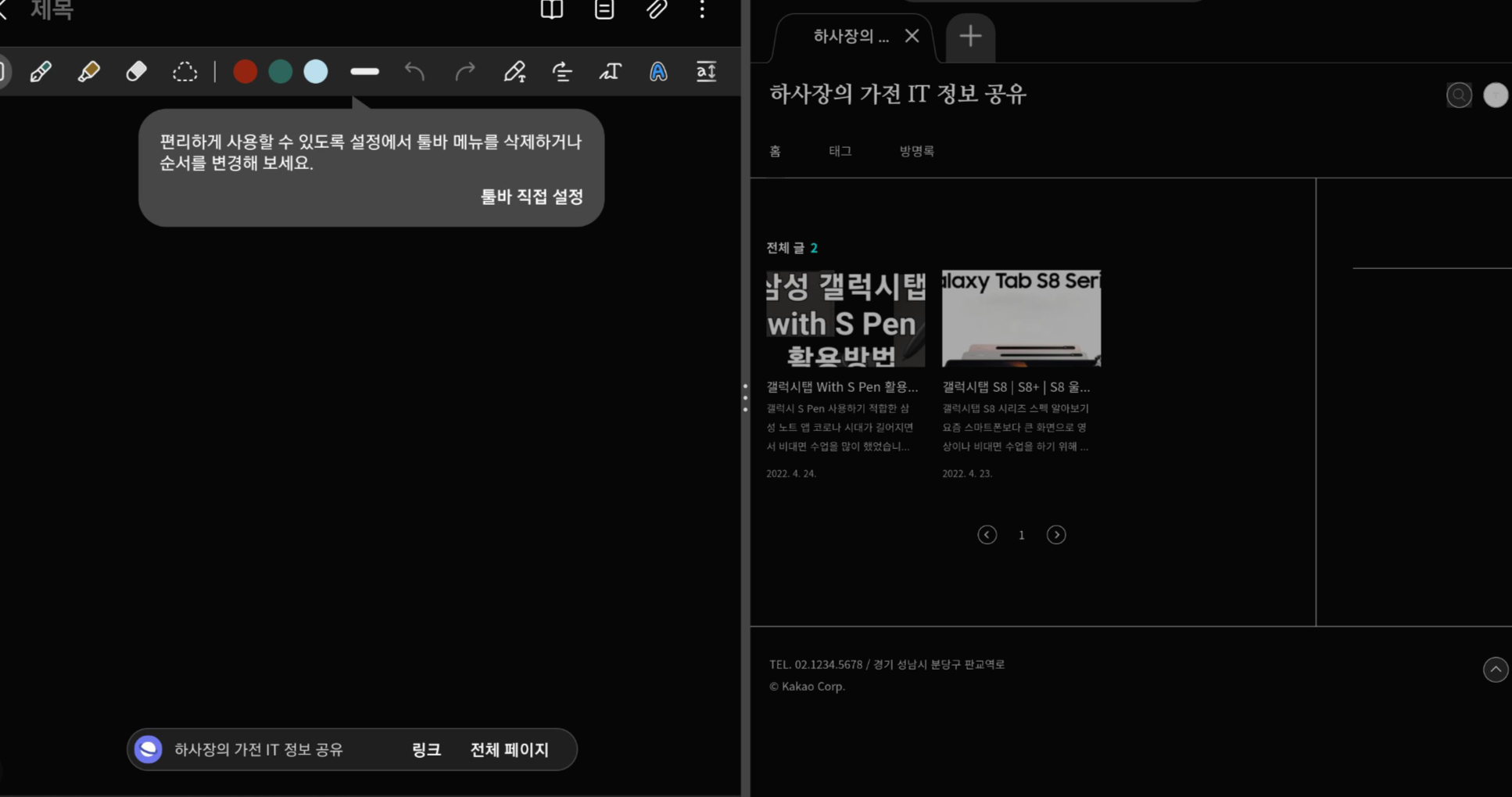Open the blog profile avatar
Image resolution: width=1512 pixels, height=797 pixels.
(x=1496, y=95)
